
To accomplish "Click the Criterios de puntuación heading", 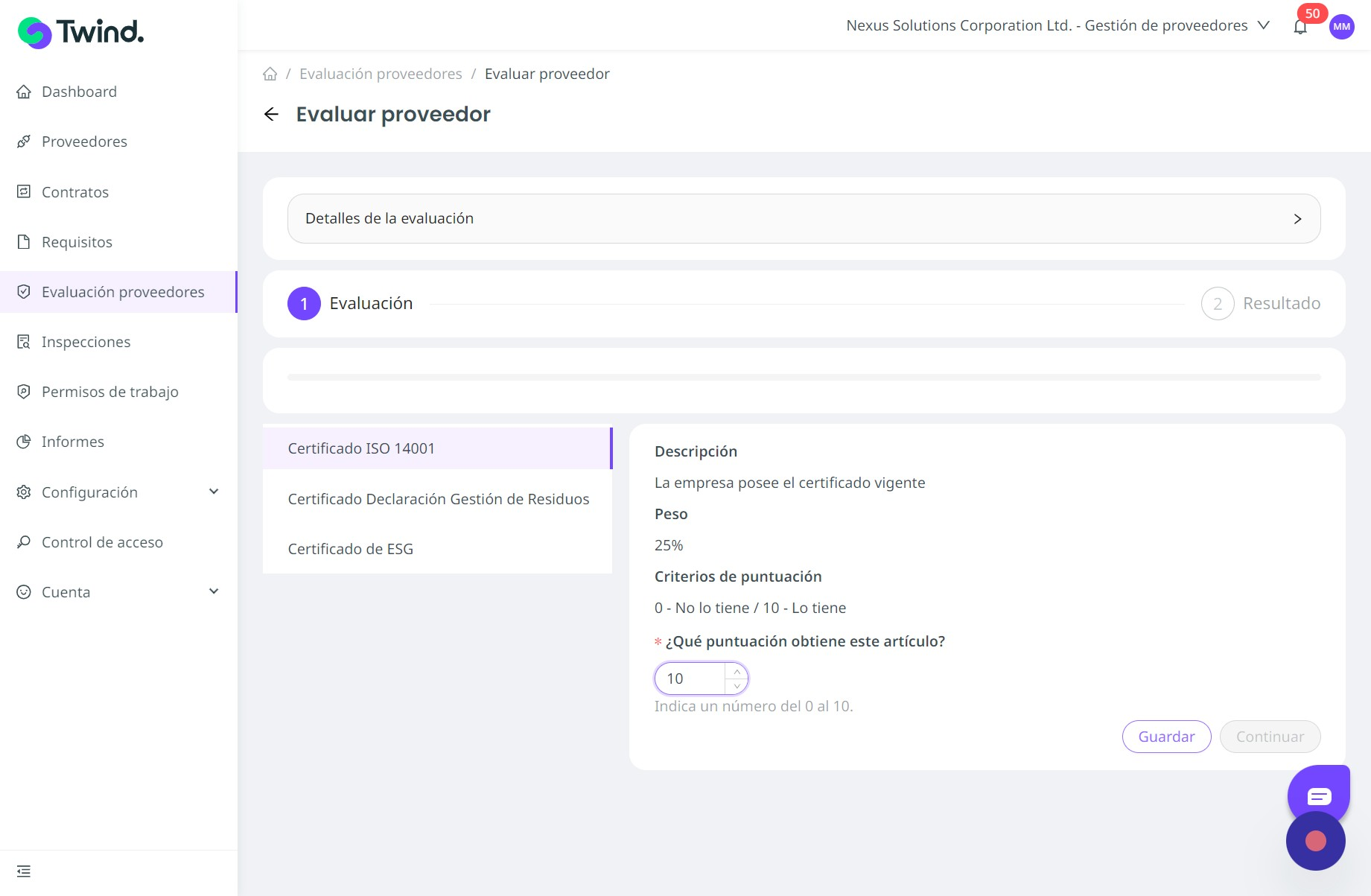I will click(738, 576).
